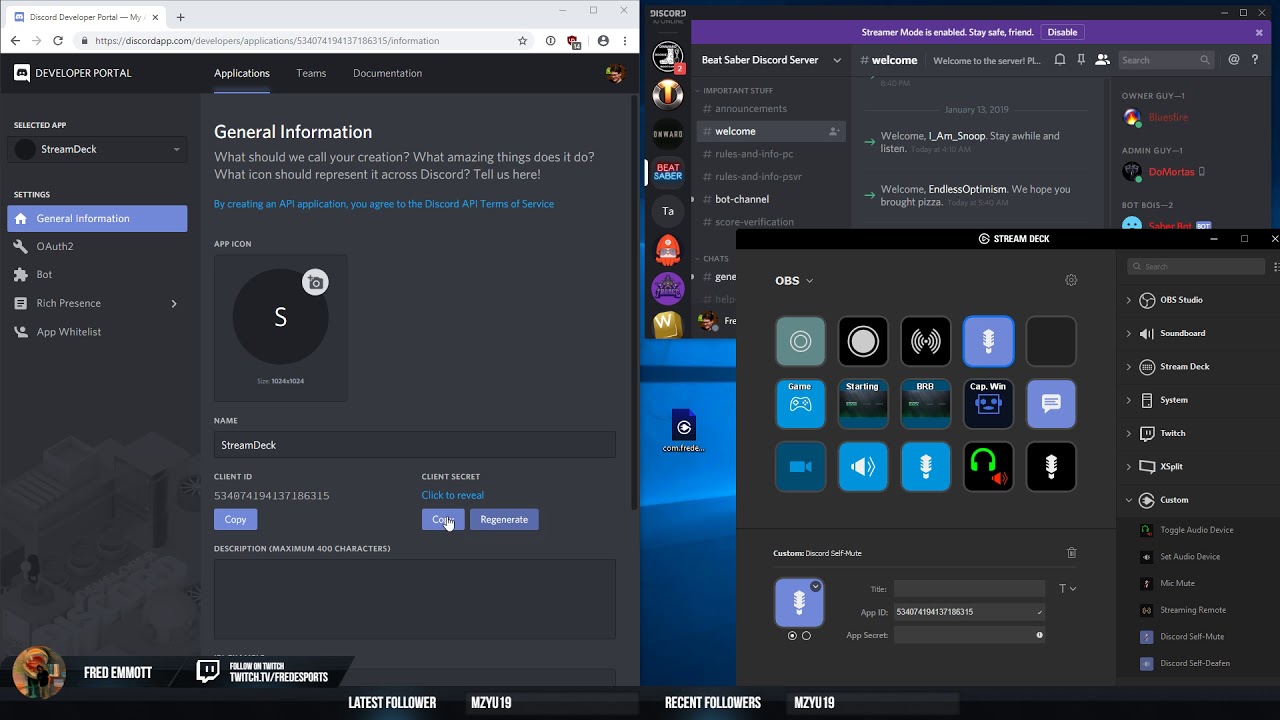
Task: Open the Overwatch server in Discord sidebar
Action: [x=668, y=95]
